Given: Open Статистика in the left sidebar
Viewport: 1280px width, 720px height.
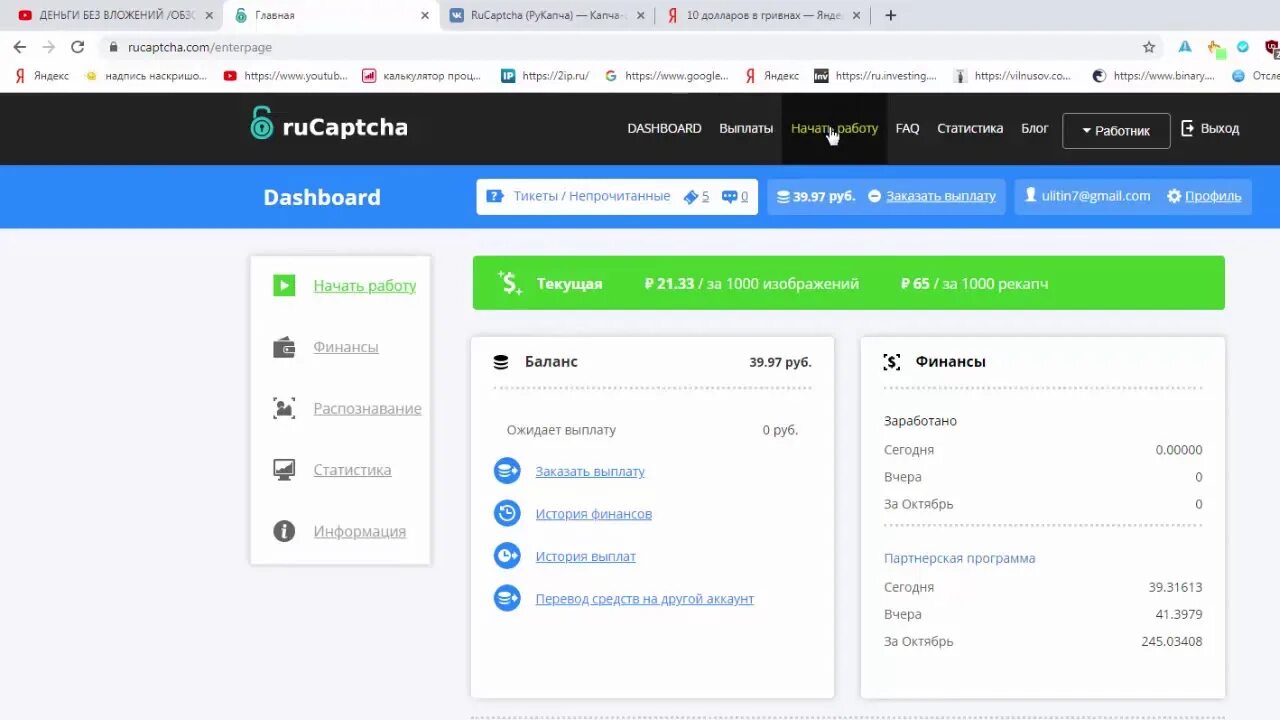Looking at the screenshot, I should (x=352, y=470).
